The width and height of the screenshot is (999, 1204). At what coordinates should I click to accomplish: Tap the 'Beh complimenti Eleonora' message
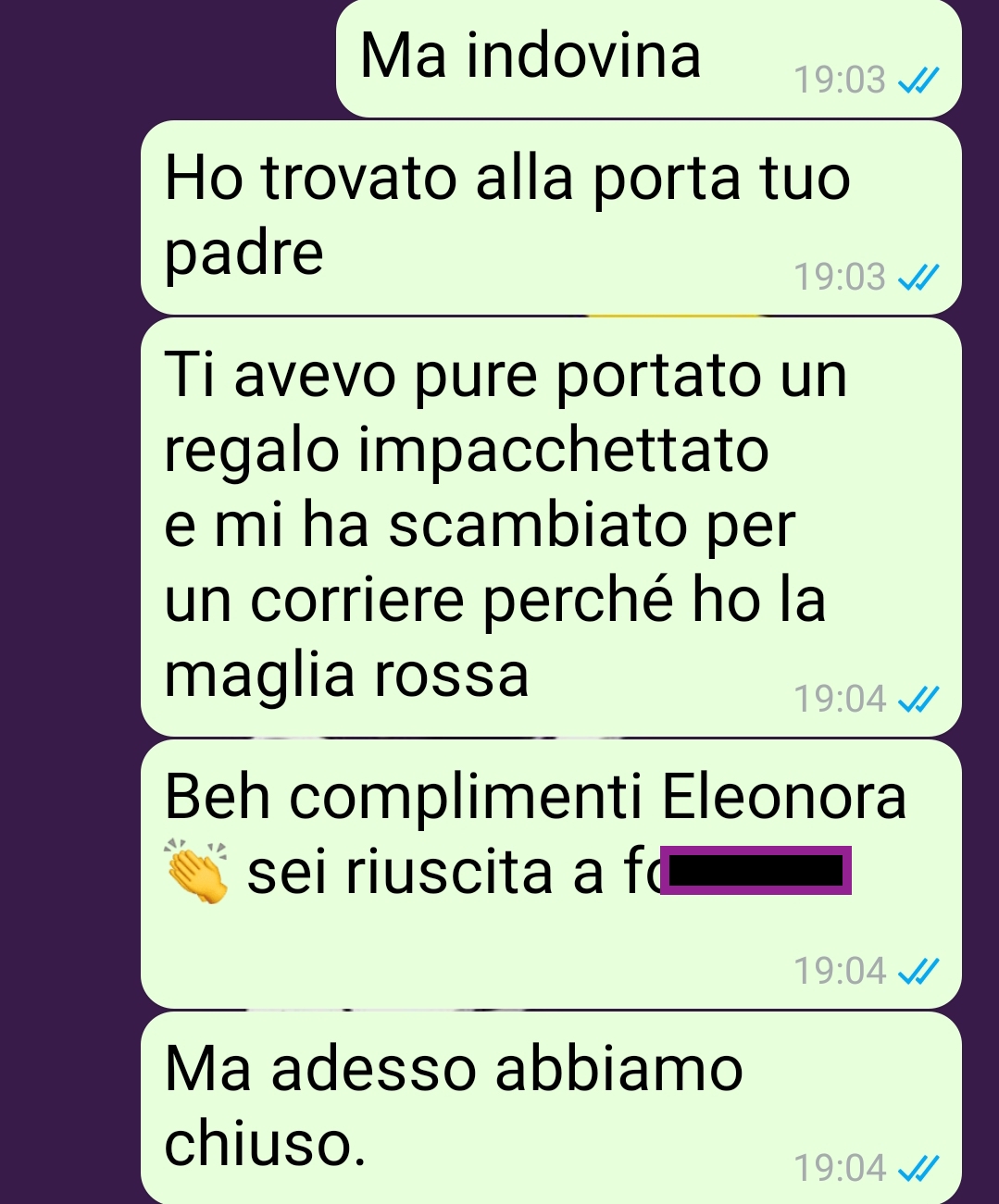pyautogui.click(x=551, y=874)
